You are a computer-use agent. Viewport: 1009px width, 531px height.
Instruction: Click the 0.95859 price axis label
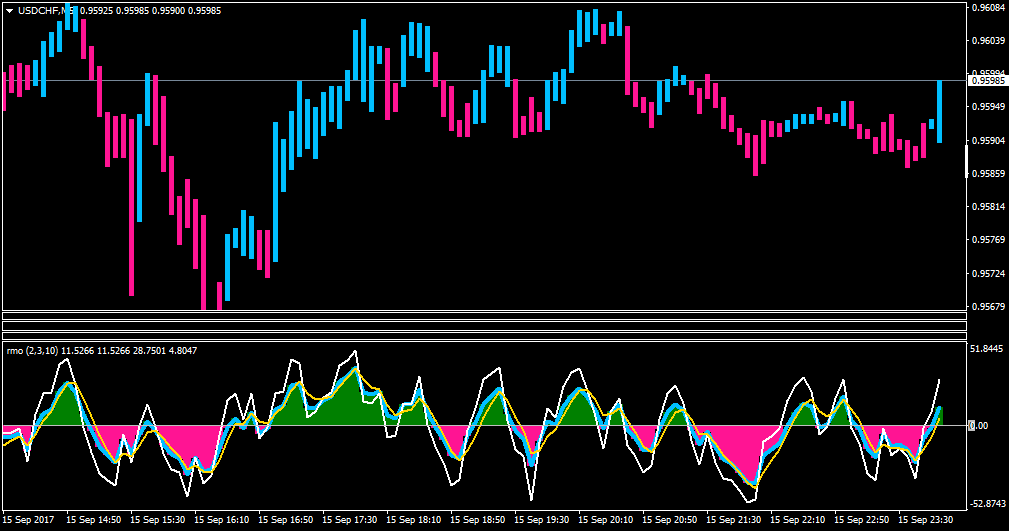coord(988,174)
